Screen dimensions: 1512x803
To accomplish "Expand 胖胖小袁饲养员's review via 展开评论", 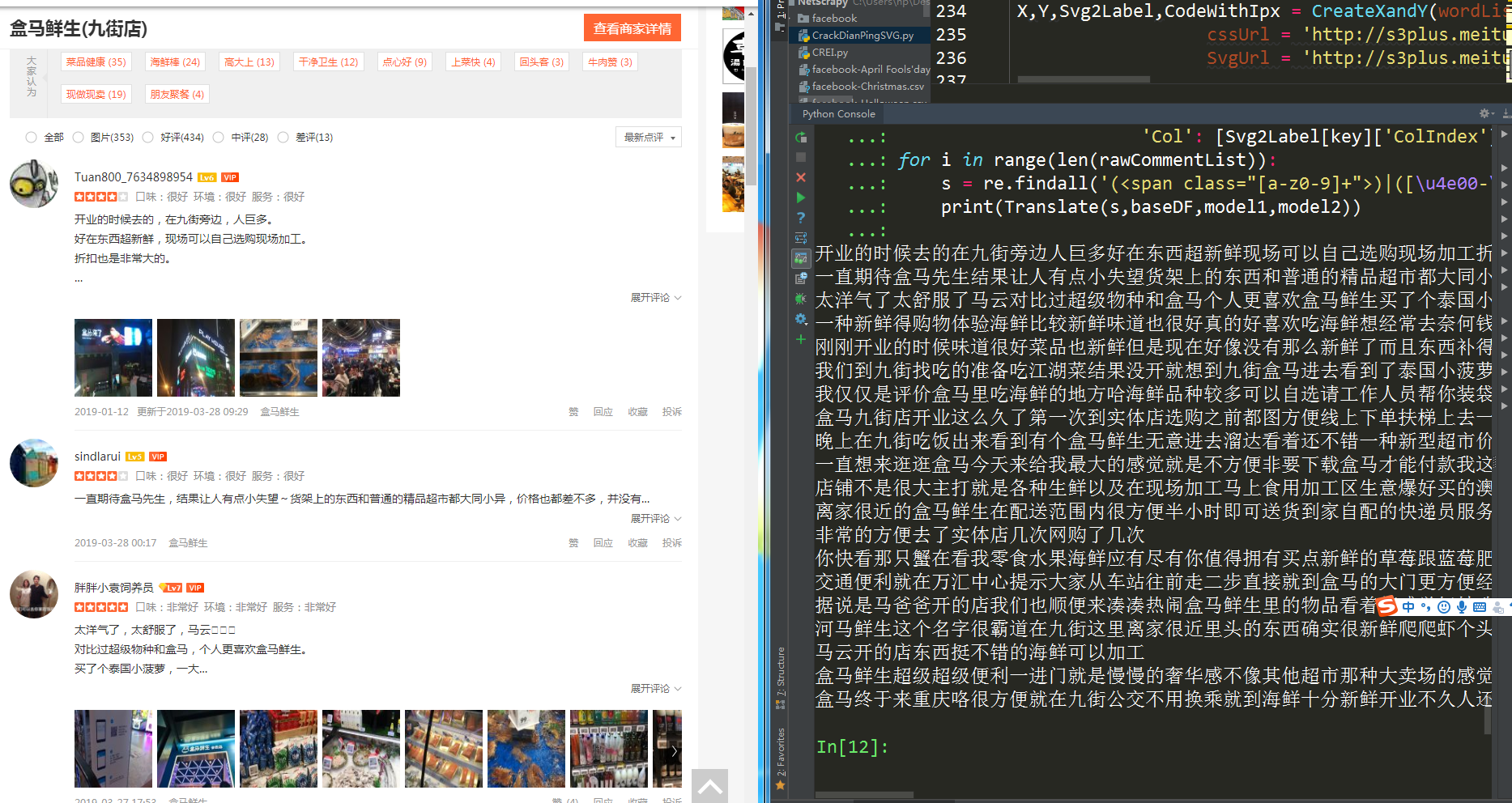I will pos(656,689).
